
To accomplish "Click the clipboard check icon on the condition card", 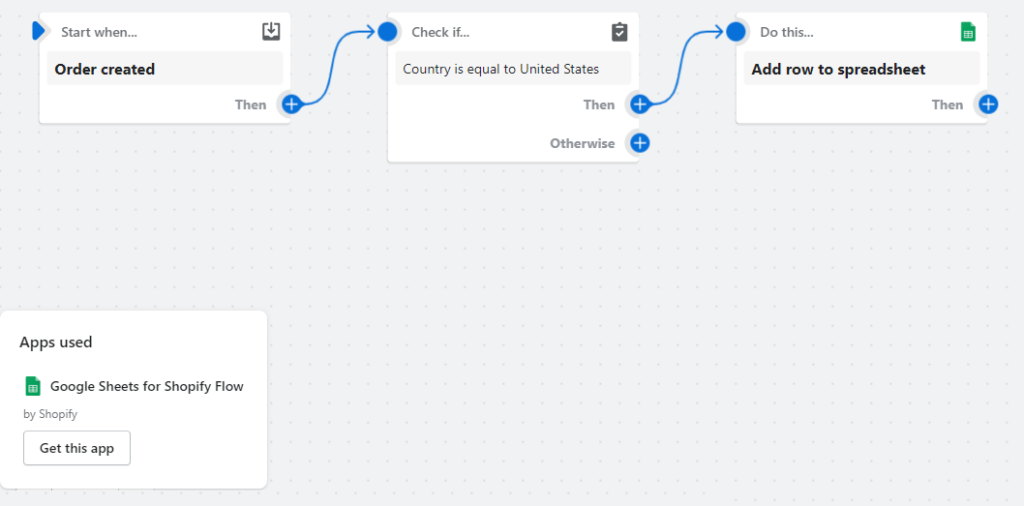I will (620, 32).
